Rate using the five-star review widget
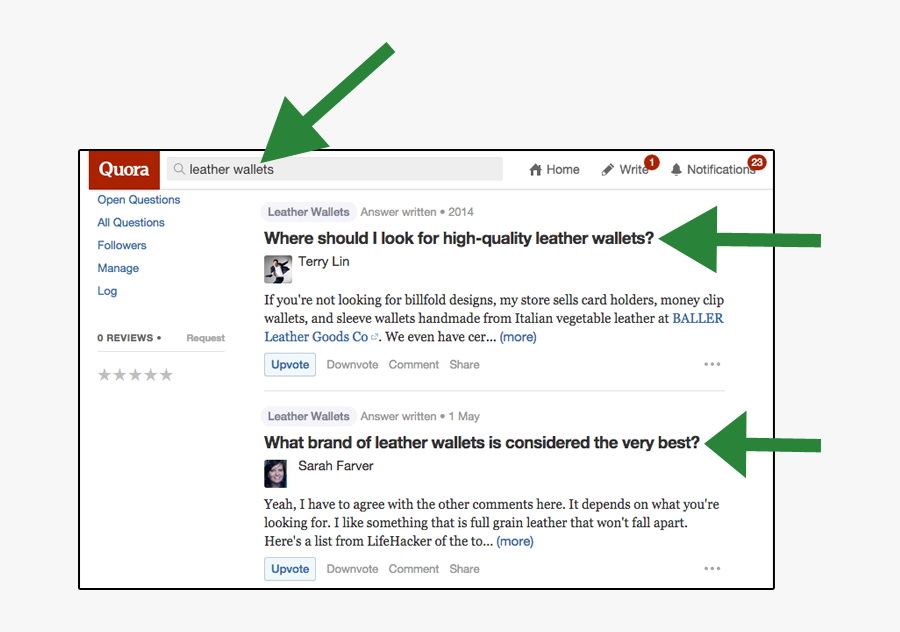The image size is (900, 632). coord(135,375)
